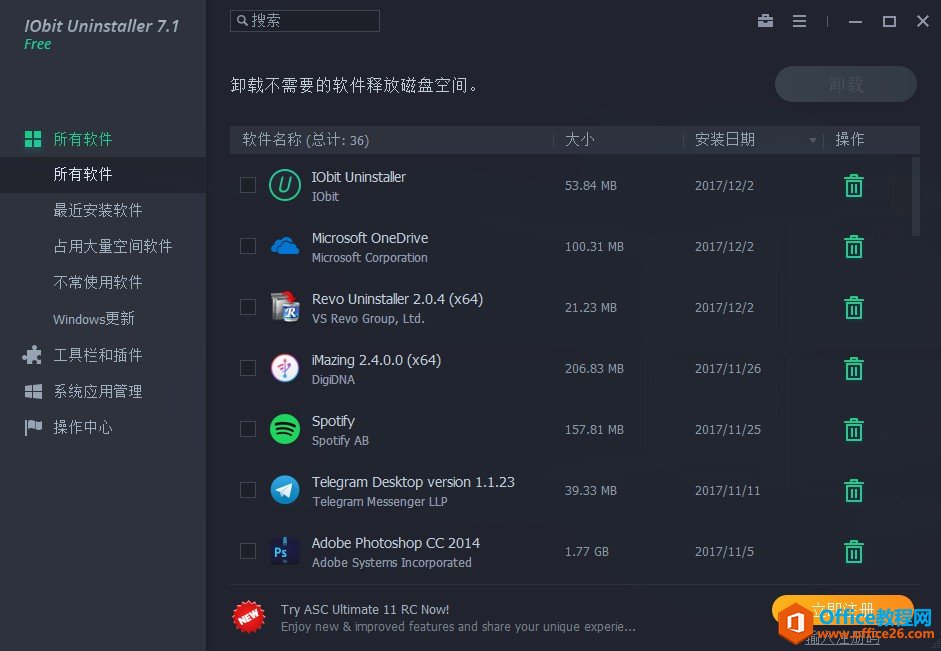Check the iMazing checkbox
The image size is (941, 651).
(248, 368)
